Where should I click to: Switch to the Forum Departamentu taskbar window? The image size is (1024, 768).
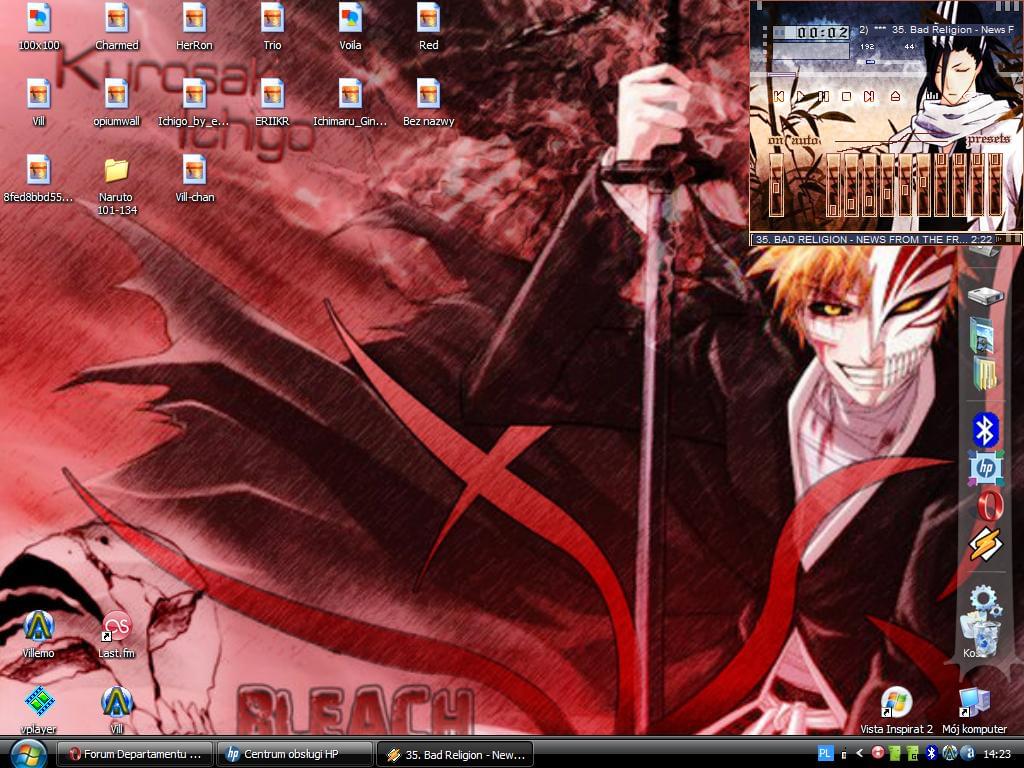[x=135, y=754]
